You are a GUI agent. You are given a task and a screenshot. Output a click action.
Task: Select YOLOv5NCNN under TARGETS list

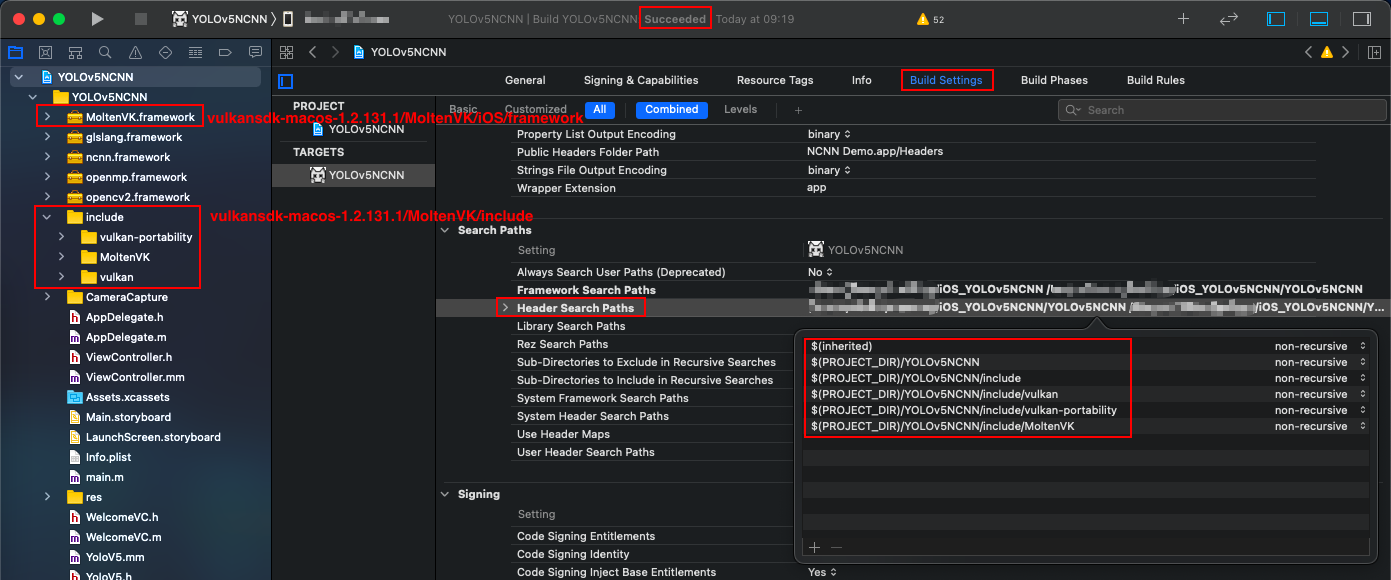tap(357, 174)
